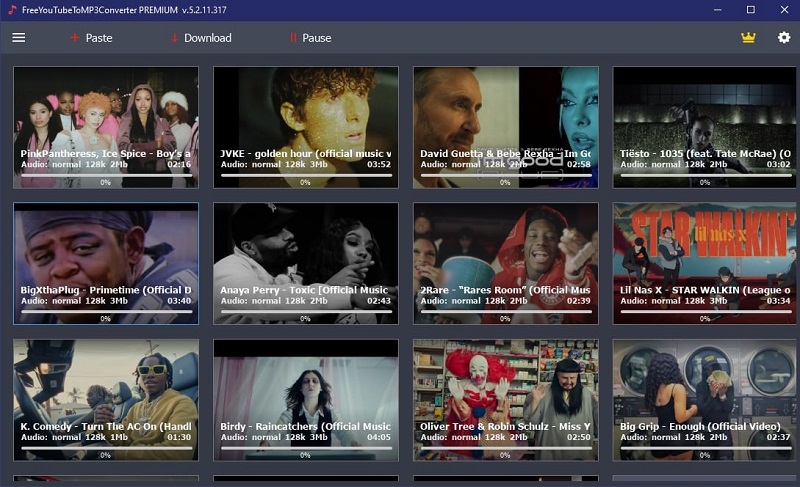Click duration 02:37 on Big Grip item
Image resolution: width=800 pixels, height=487 pixels.
click(x=779, y=437)
